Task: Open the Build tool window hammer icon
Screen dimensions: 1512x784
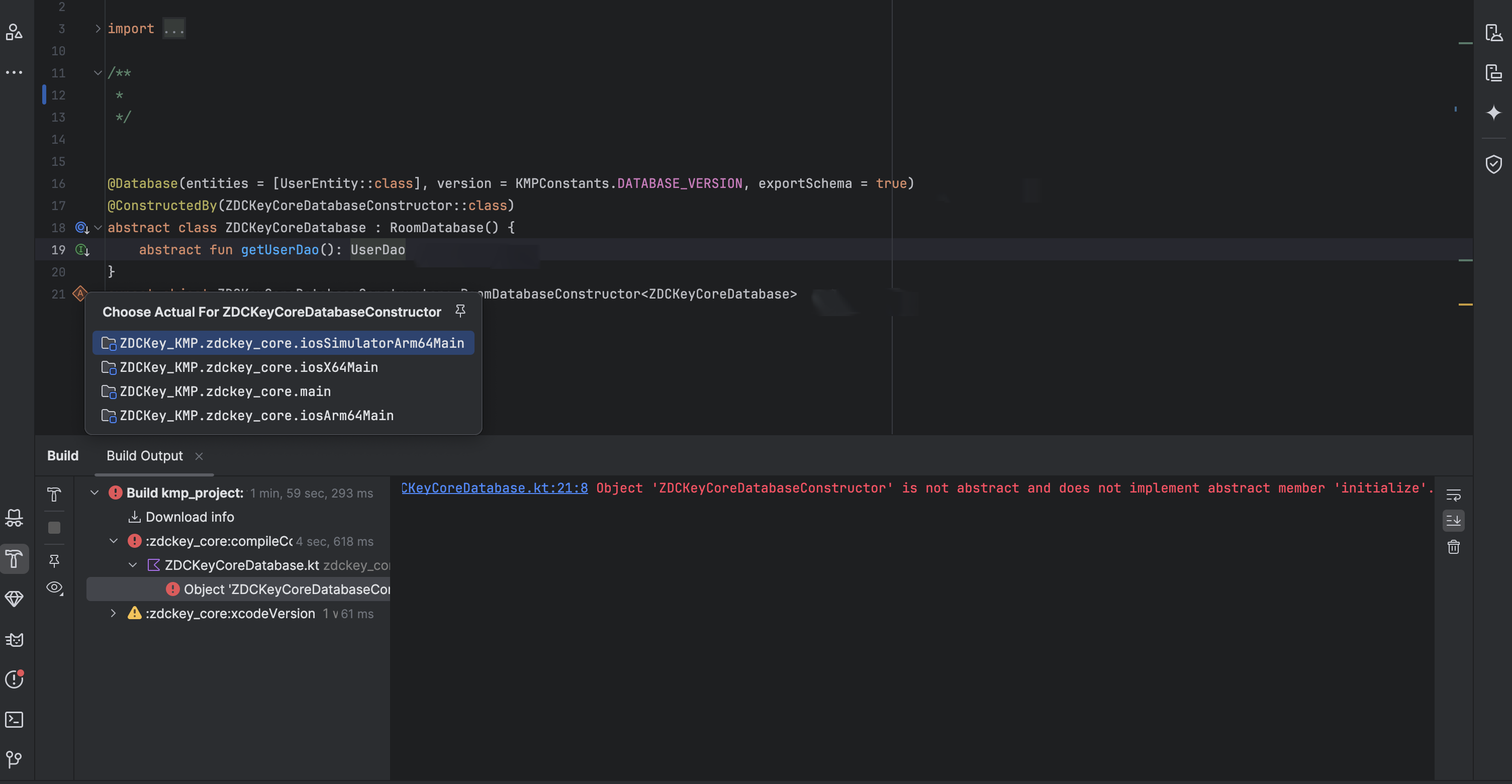Action: pyautogui.click(x=14, y=558)
